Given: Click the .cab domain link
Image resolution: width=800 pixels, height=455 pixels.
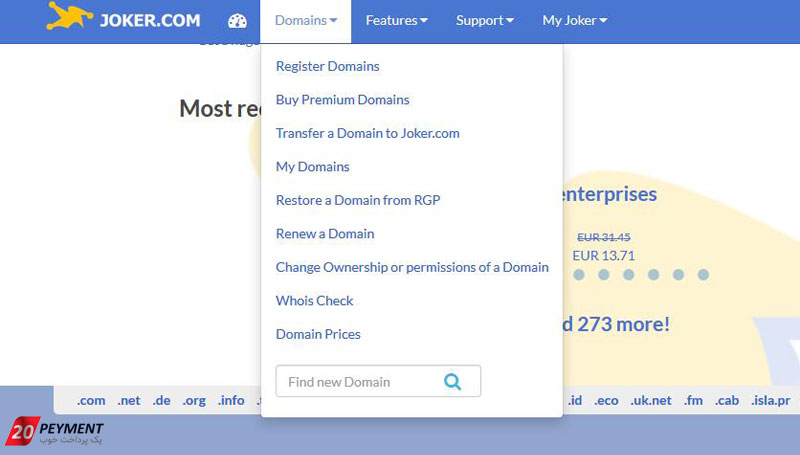Looking at the screenshot, I should (x=727, y=400).
